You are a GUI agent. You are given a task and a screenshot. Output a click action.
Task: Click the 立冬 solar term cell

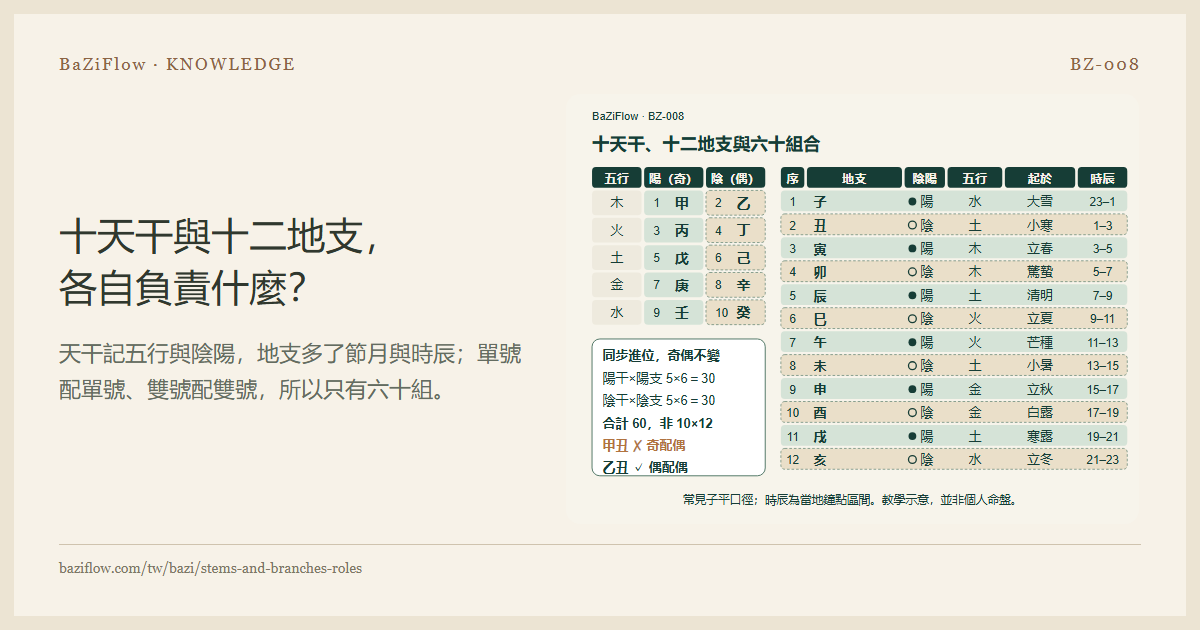pyautogui.click(x=1040, y=459)
